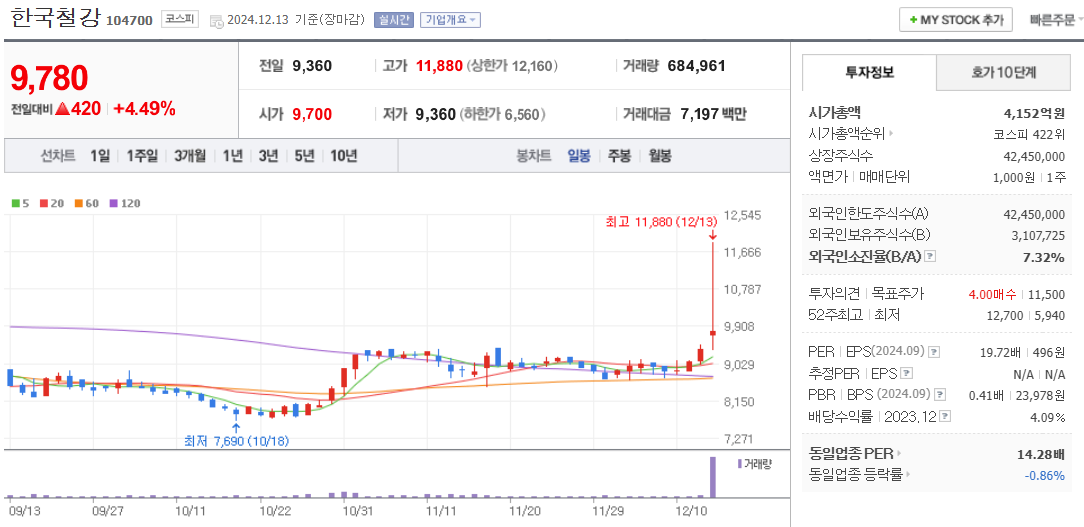
Task: Click the MY STOCK 추가 button
Action: click(955, 20)
